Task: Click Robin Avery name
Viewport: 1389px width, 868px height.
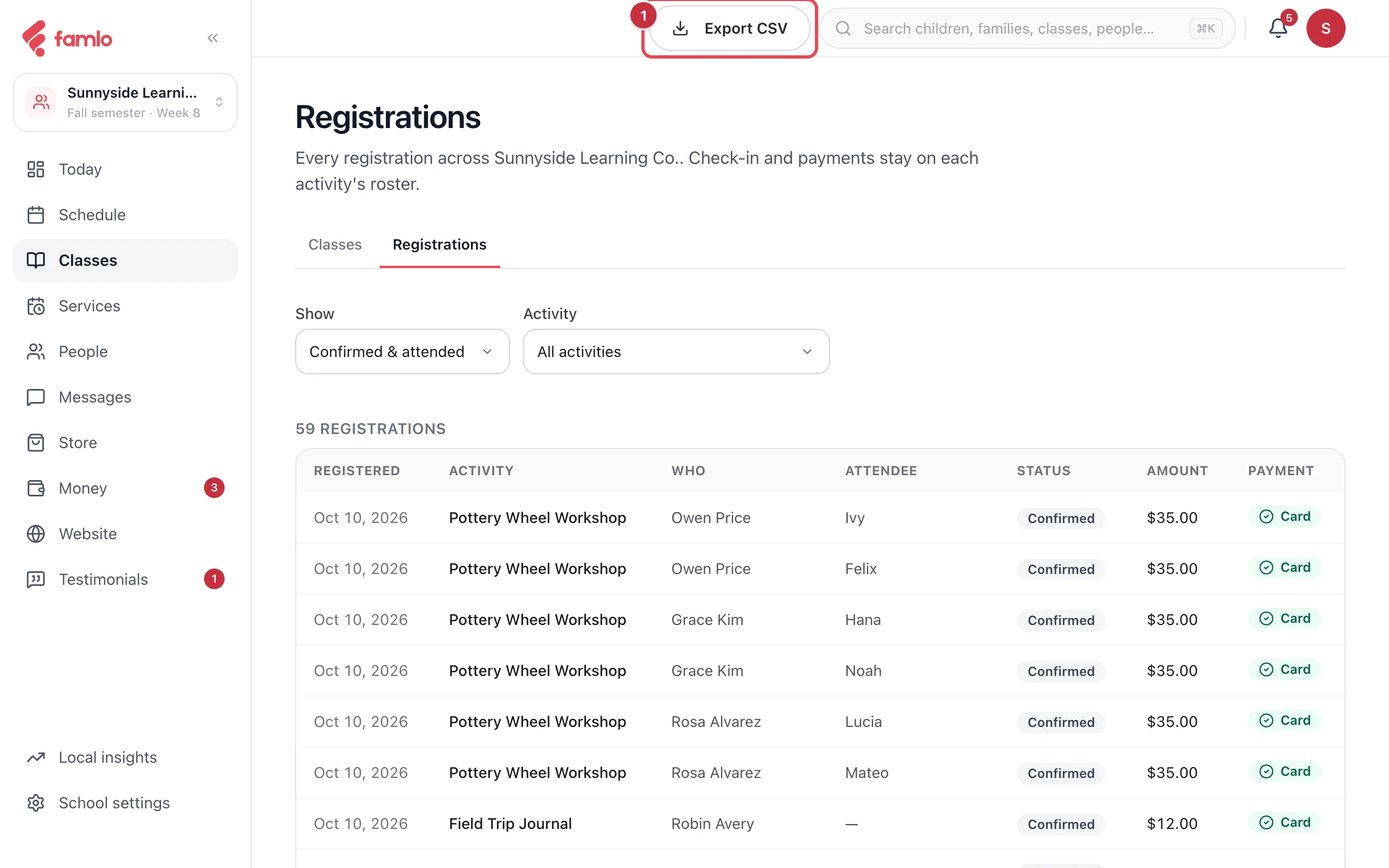Action: click(x=712, y=824)
